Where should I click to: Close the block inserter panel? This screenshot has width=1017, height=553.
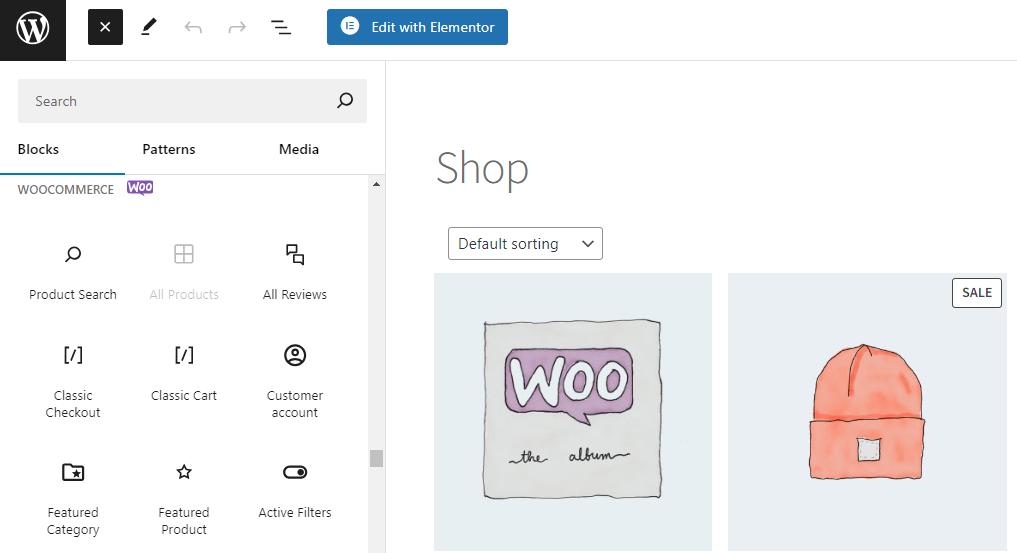point(105,27)
